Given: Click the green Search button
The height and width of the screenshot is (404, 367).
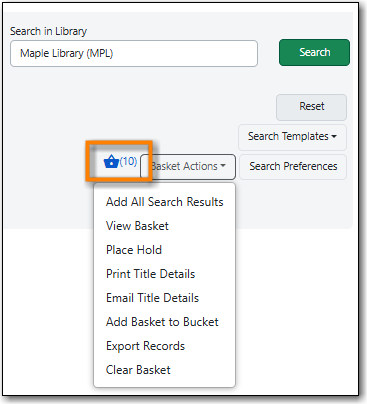Looking at the screenshot, I should pos(314,52).
